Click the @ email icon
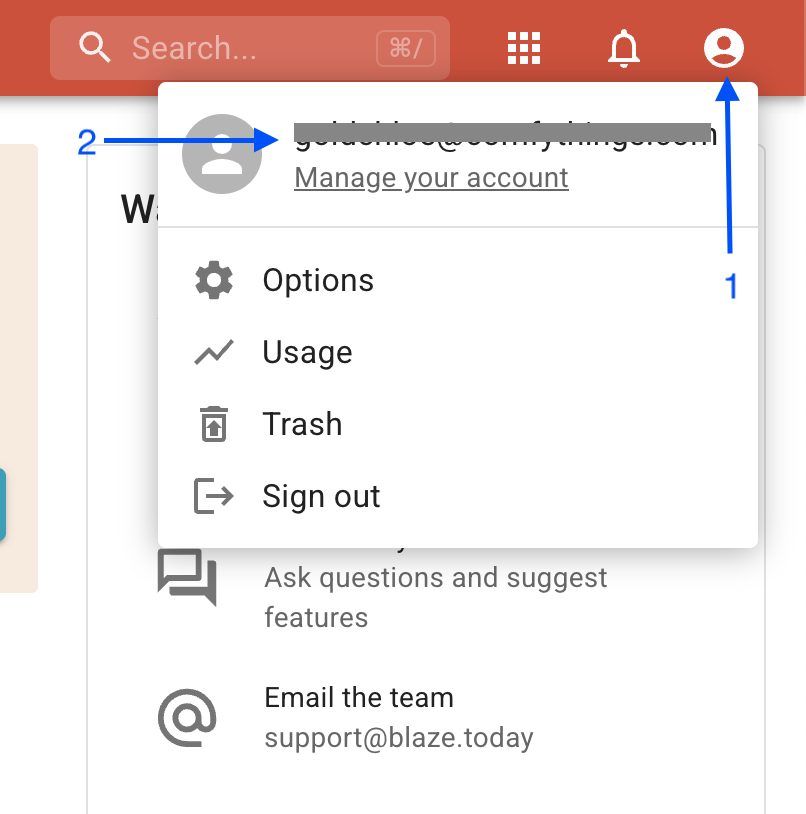 (x=187, y=717)
